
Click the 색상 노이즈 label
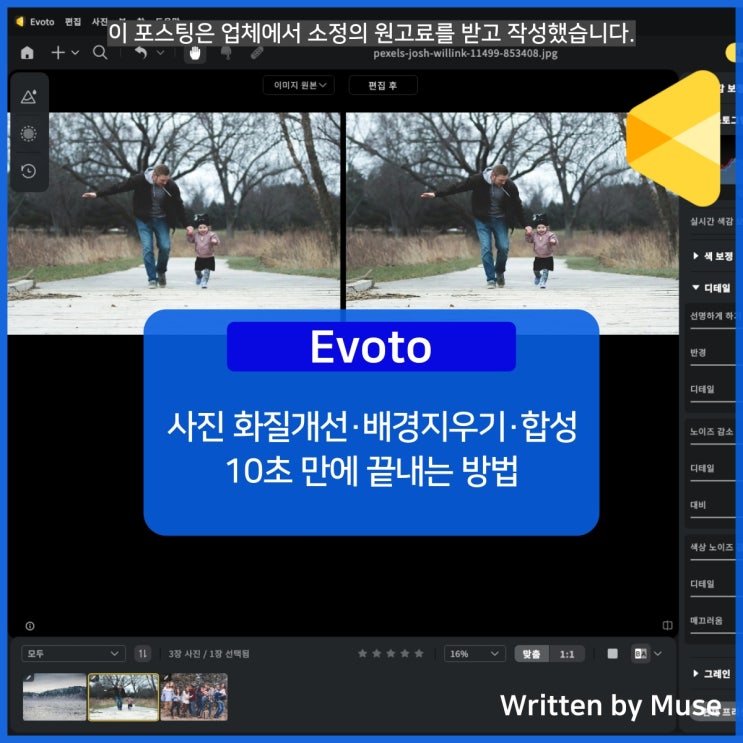point(711,547)
